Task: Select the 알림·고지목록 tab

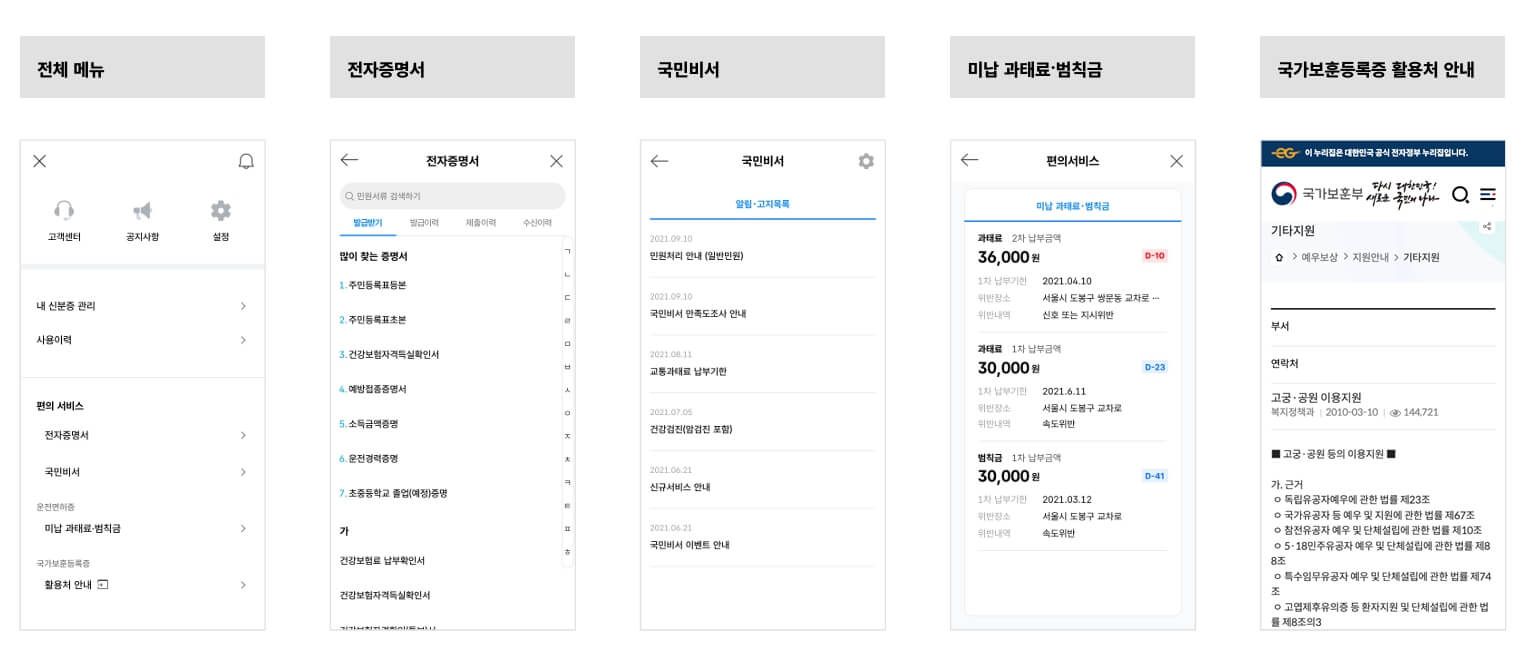Action: (x=763, y=204)
